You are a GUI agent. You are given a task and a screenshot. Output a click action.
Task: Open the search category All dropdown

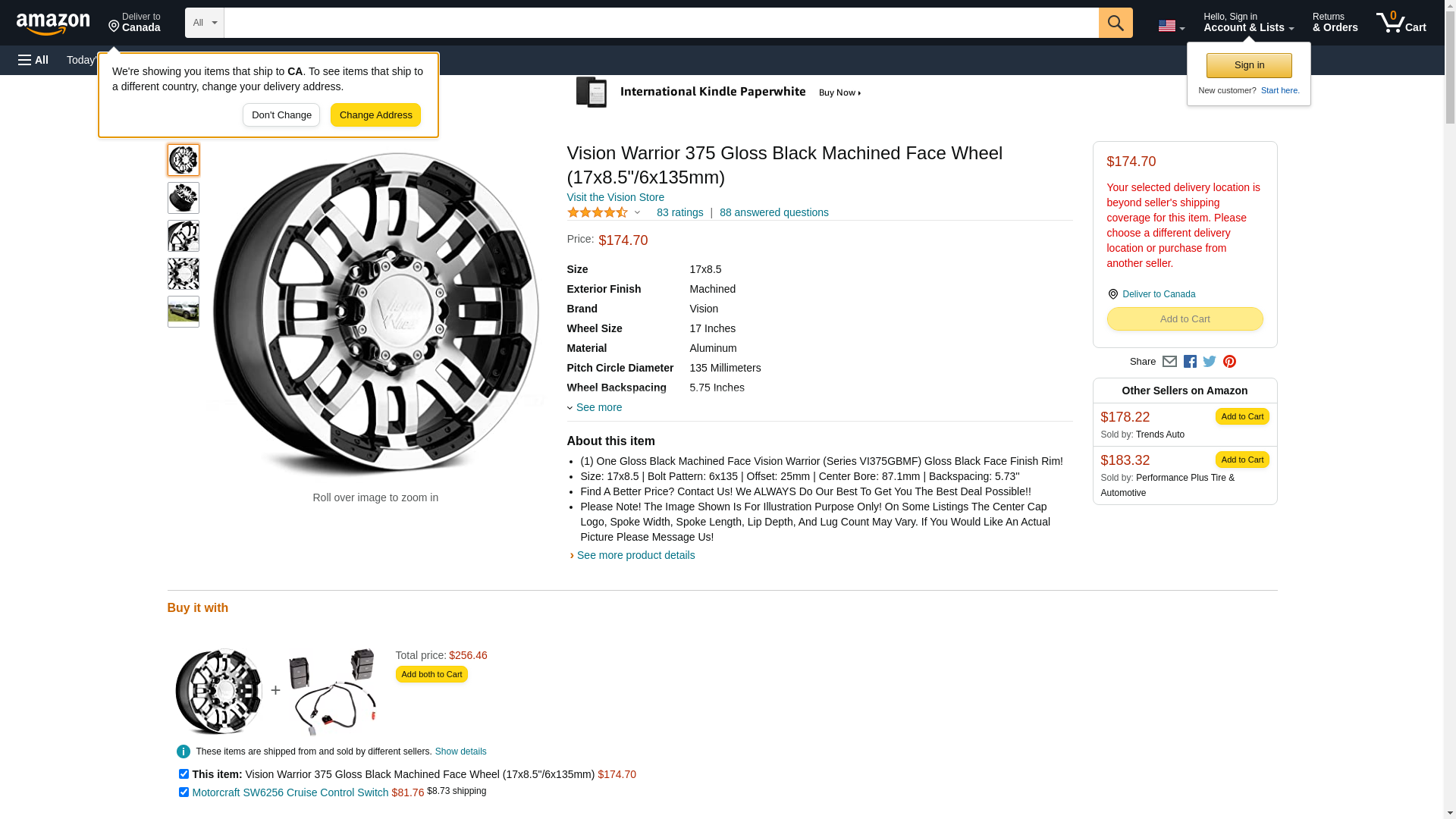point(205,23)
